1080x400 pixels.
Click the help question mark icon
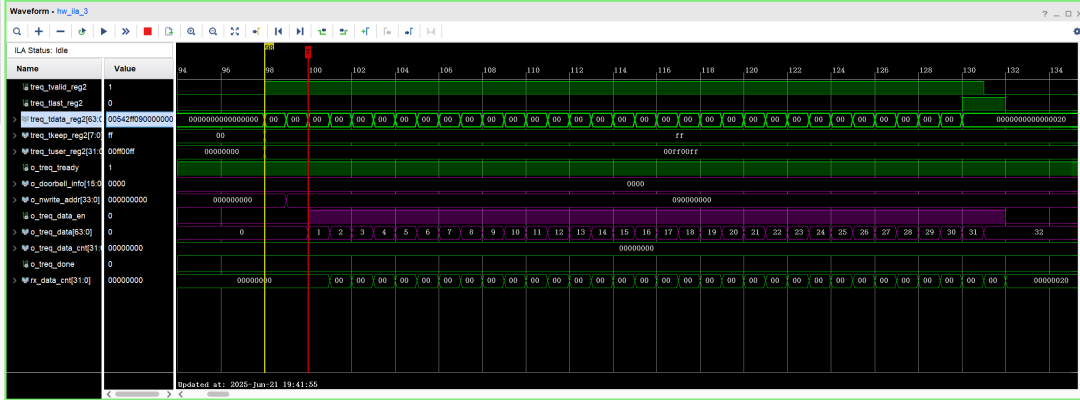pos(1046,13)
